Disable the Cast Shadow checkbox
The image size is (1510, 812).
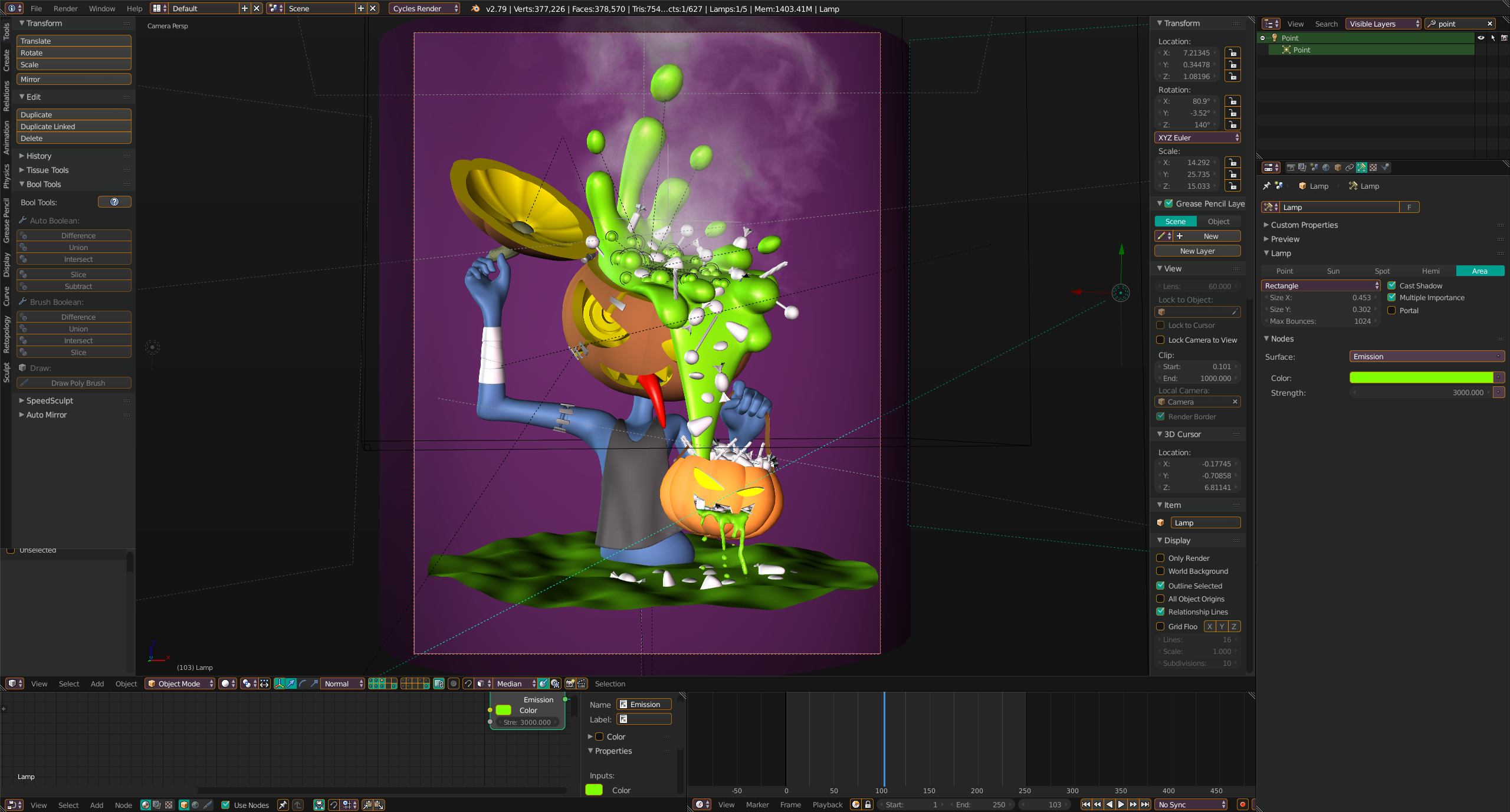pyautogui.click(x=1391, y=285)
